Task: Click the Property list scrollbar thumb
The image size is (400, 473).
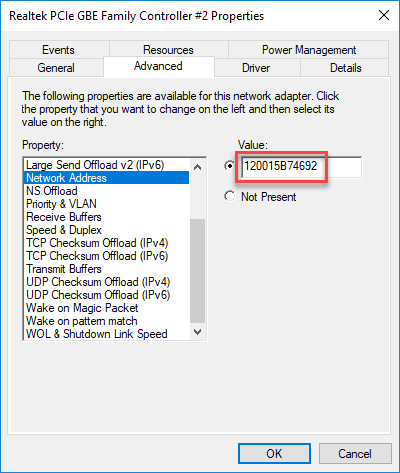Action: [x=197, y=271]
